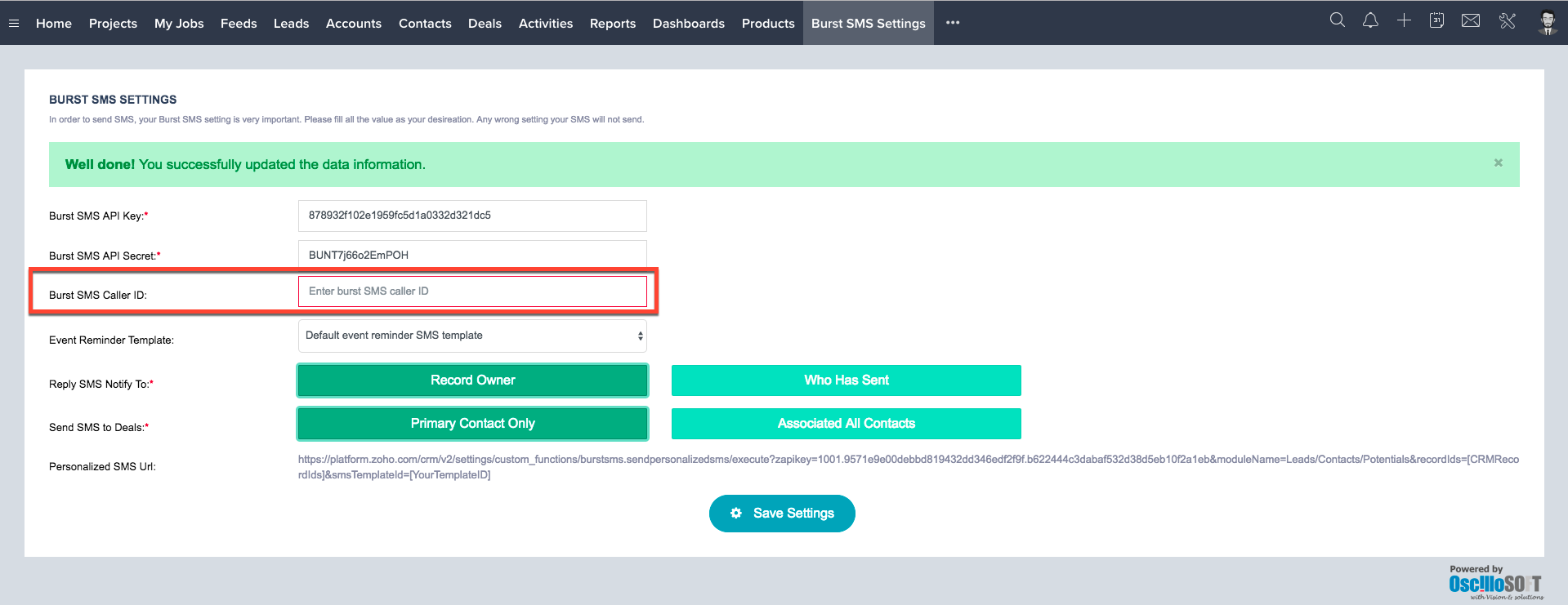The image size is (1568, 605).
Task: Open the Deals module
Action: point(485,24)
